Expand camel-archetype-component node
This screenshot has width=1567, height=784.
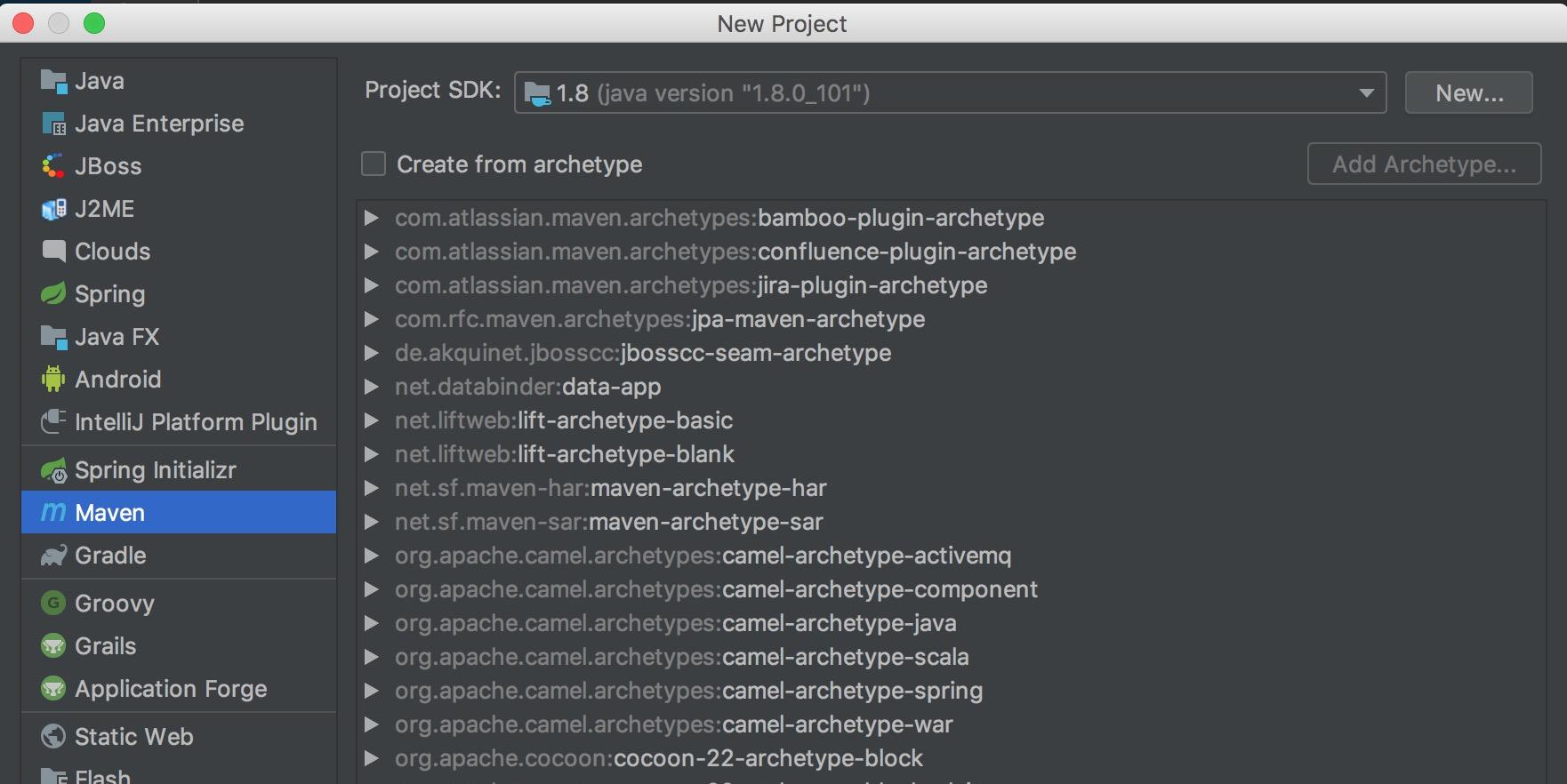click(x=372, y=589)
